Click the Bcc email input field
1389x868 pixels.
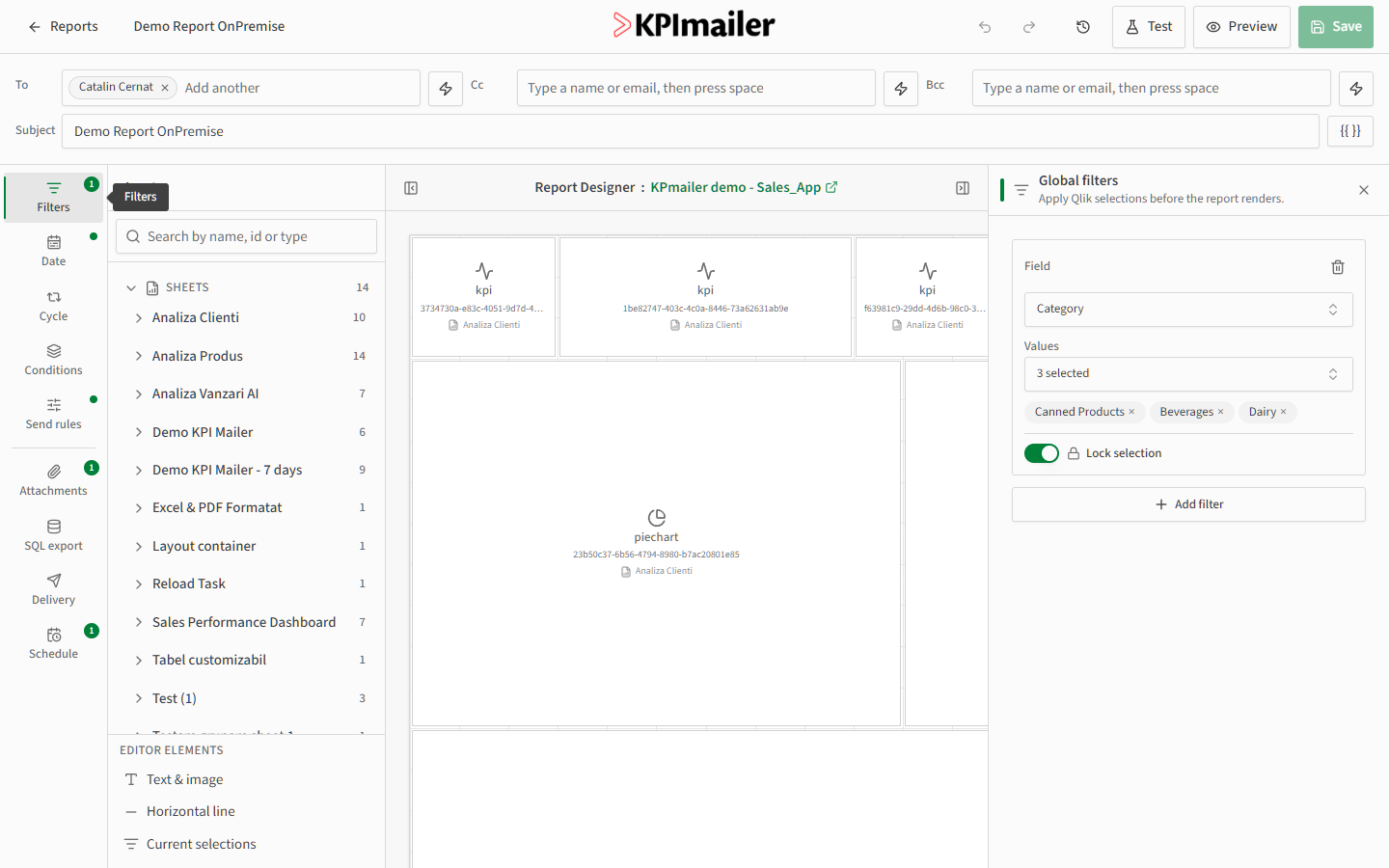1152,88
